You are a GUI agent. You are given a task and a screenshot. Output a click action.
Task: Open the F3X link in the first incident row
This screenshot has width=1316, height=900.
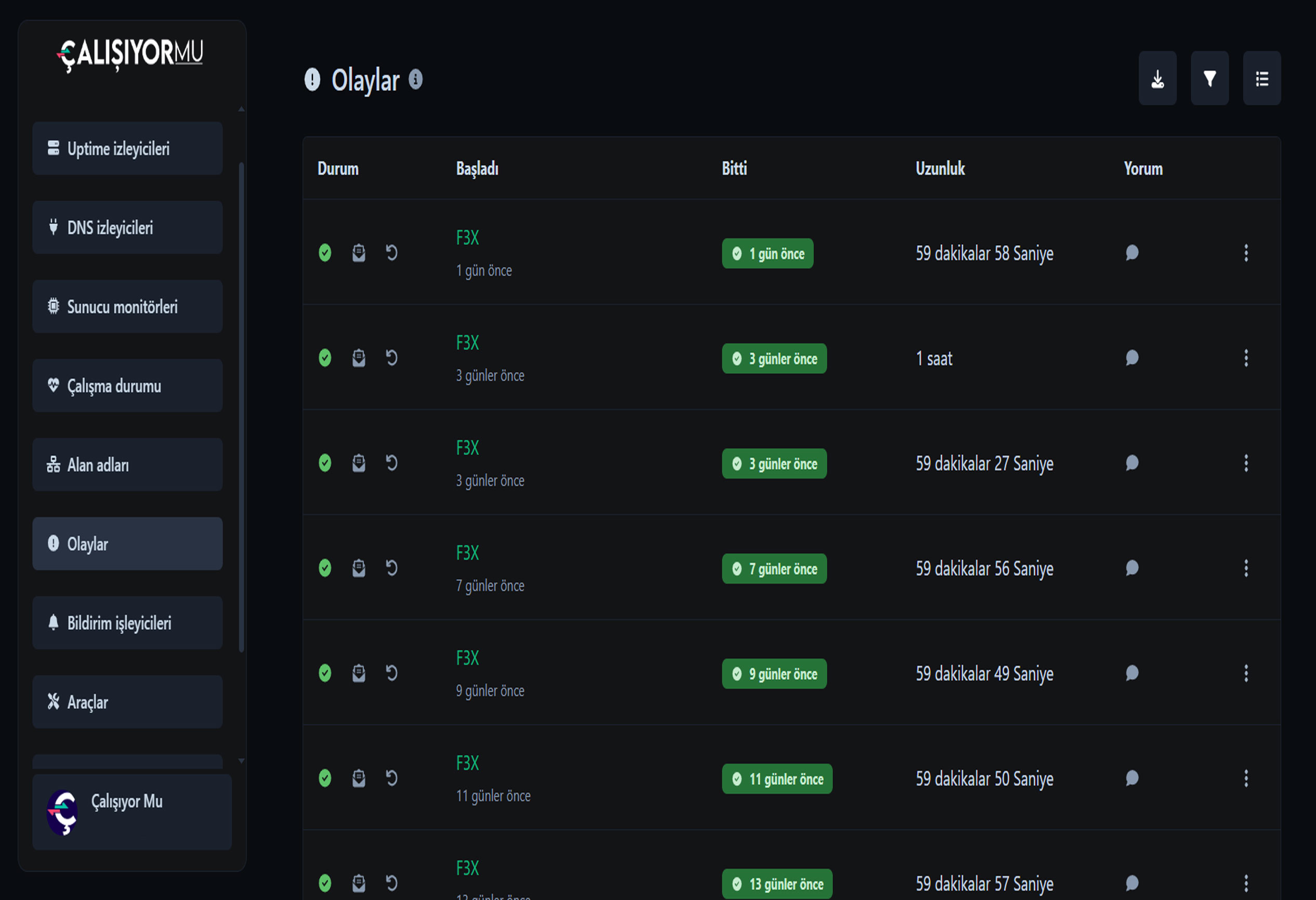click(x=468, y=238)
